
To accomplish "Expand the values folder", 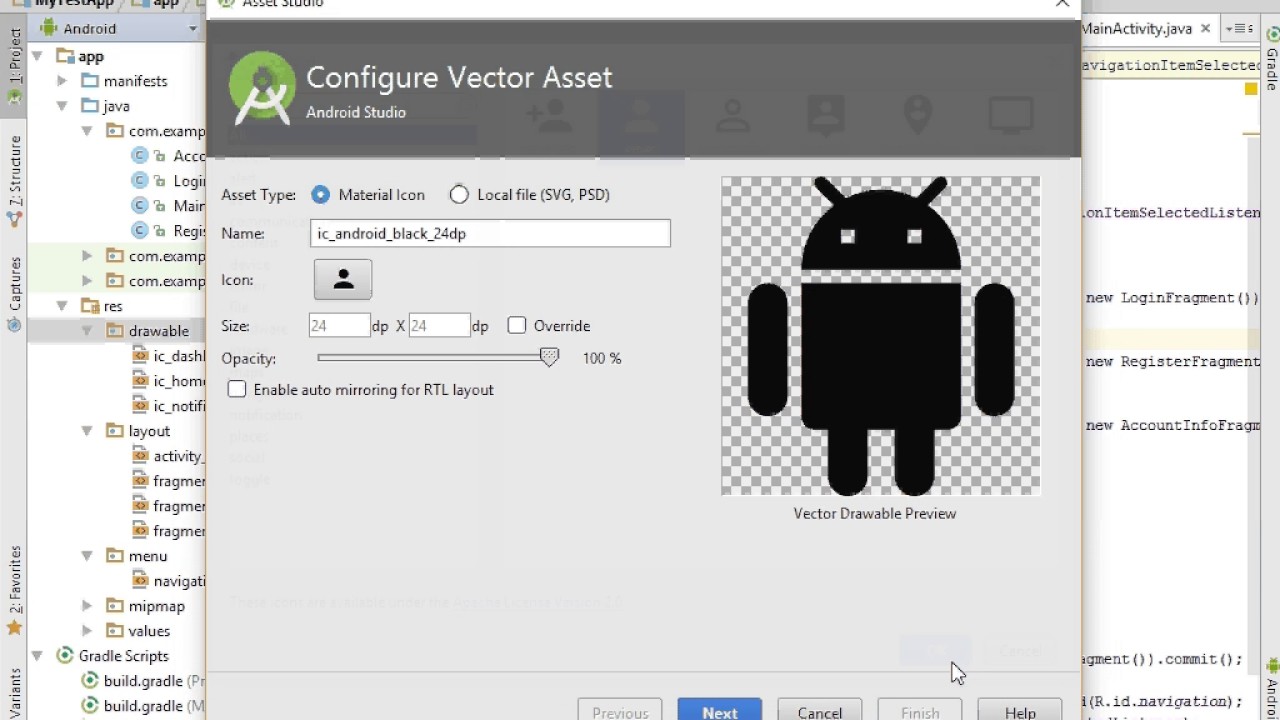I will (x=87, y=630).
